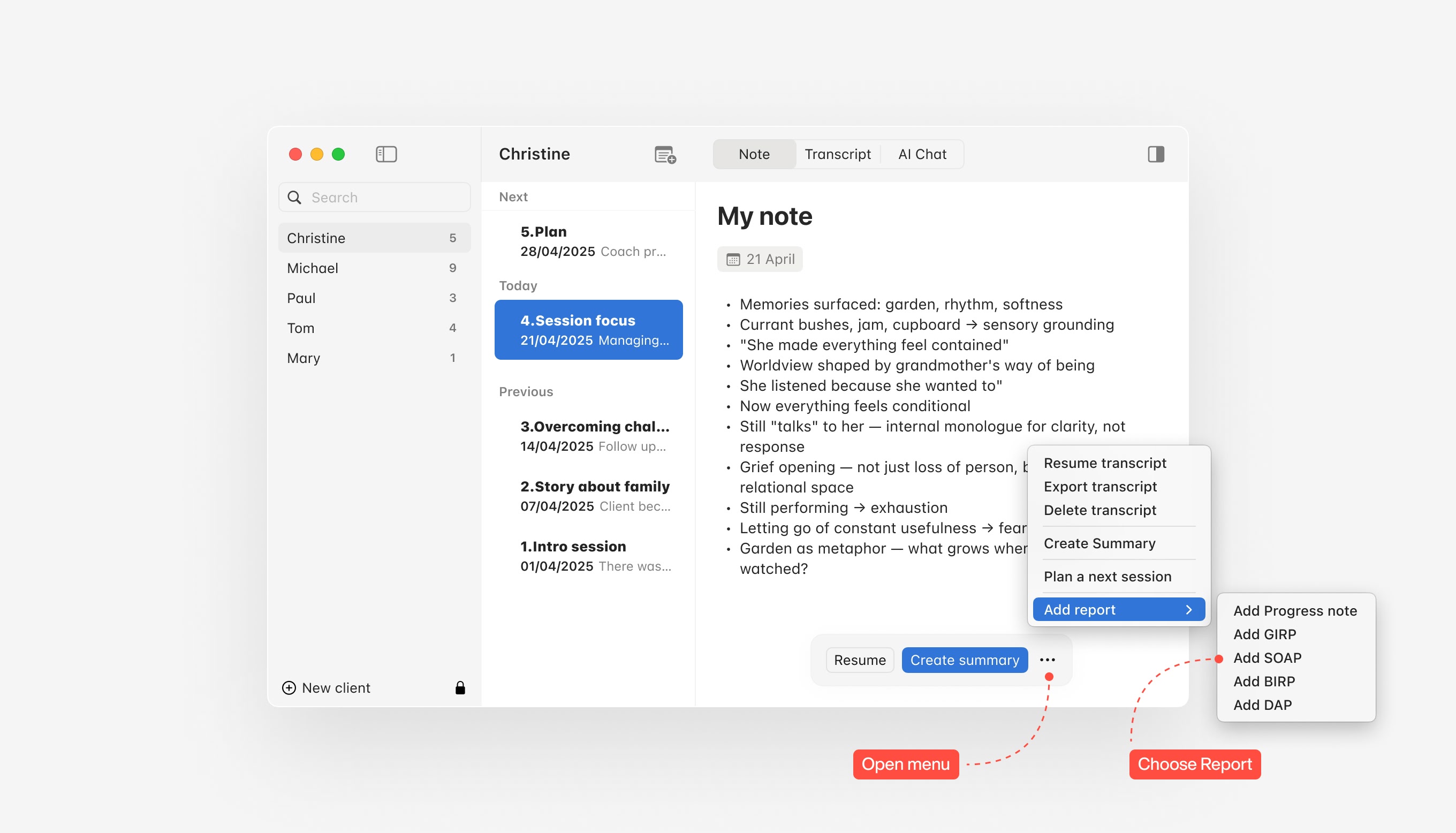The height and width of the screenshot is (833, 1456).
Task: Click the lock icon in sidebar
Action: (x=460, y=688)
